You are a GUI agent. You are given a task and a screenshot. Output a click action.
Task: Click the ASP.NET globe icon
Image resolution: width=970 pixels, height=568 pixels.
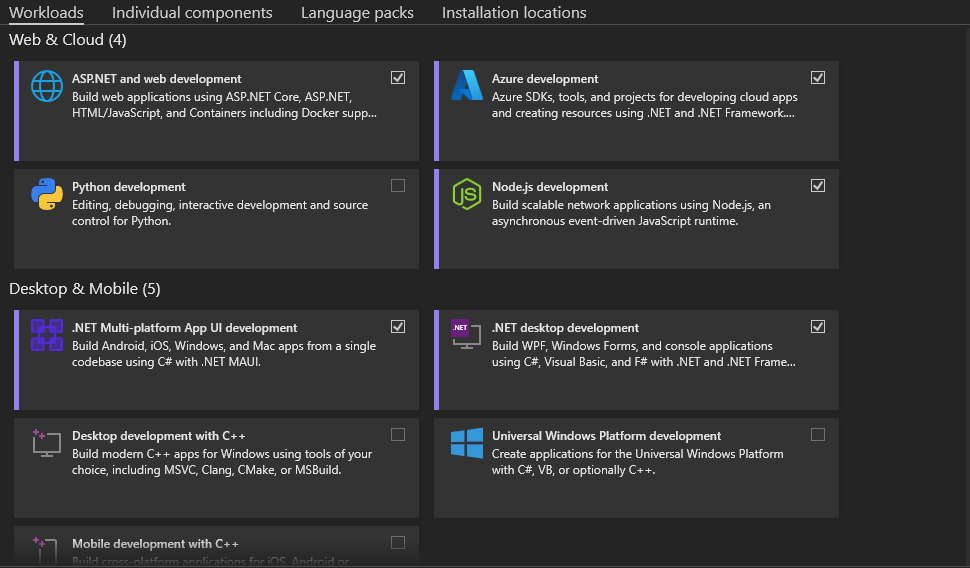point(47,86)
